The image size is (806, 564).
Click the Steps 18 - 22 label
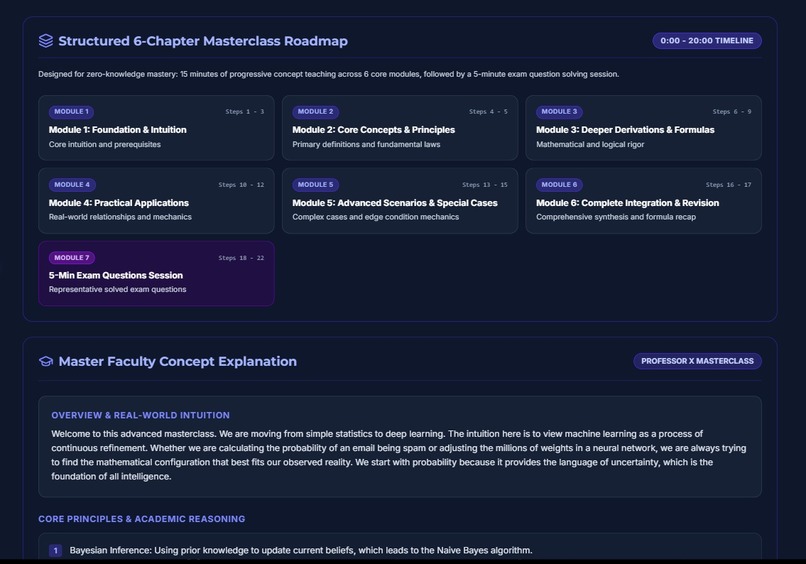point(241,258)
